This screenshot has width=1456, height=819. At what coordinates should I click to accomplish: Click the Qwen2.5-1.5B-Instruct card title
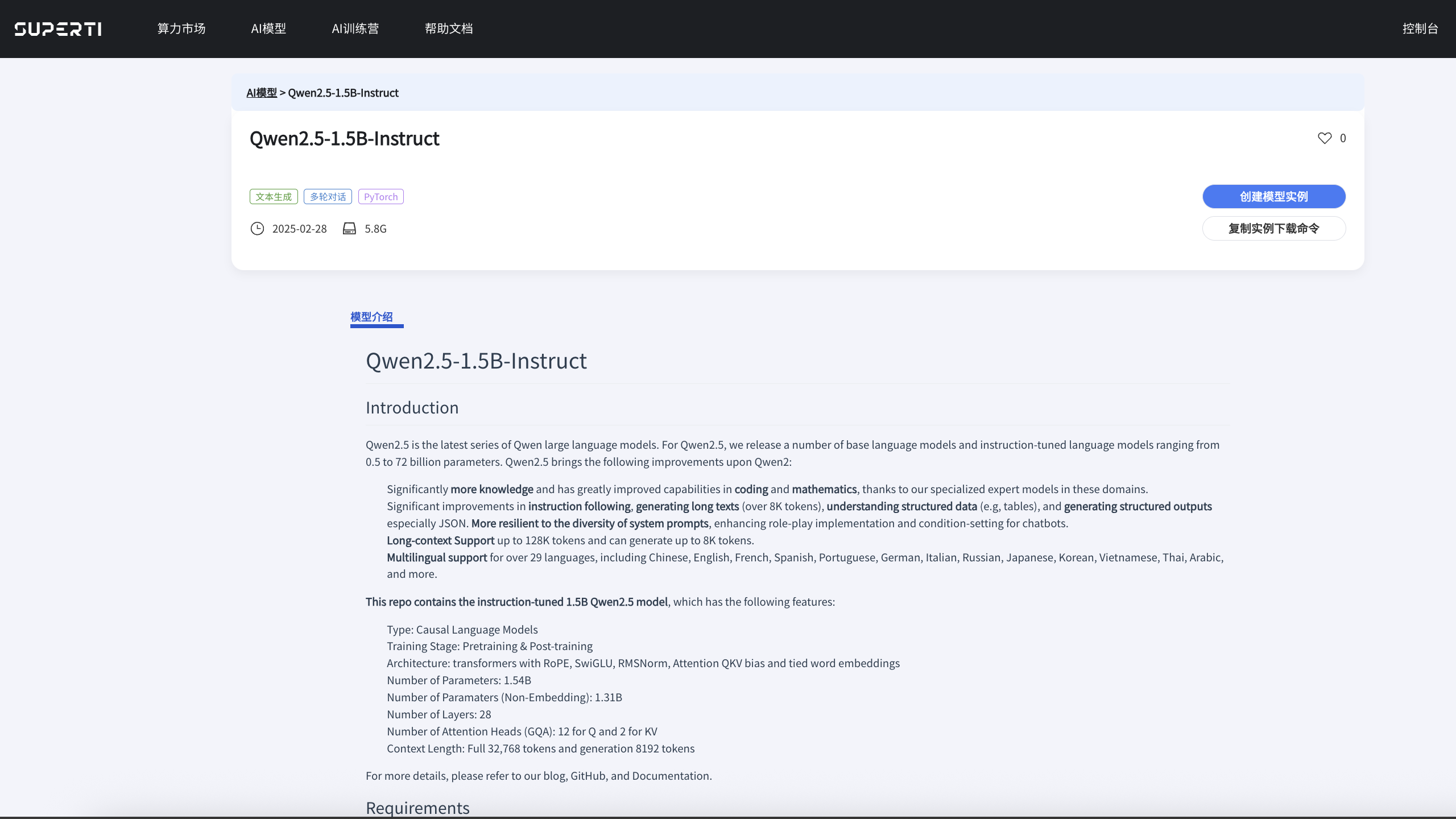[x=345, y=139]
